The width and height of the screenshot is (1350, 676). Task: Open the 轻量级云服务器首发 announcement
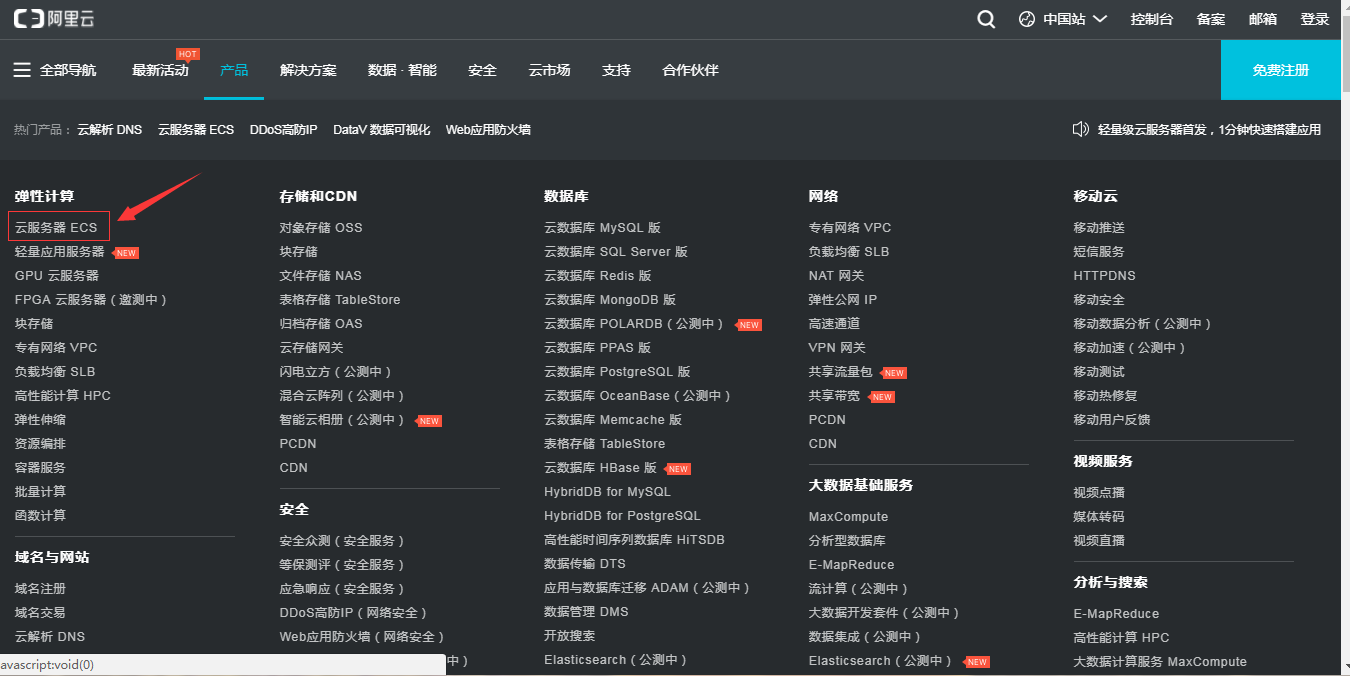(1209, 130)
